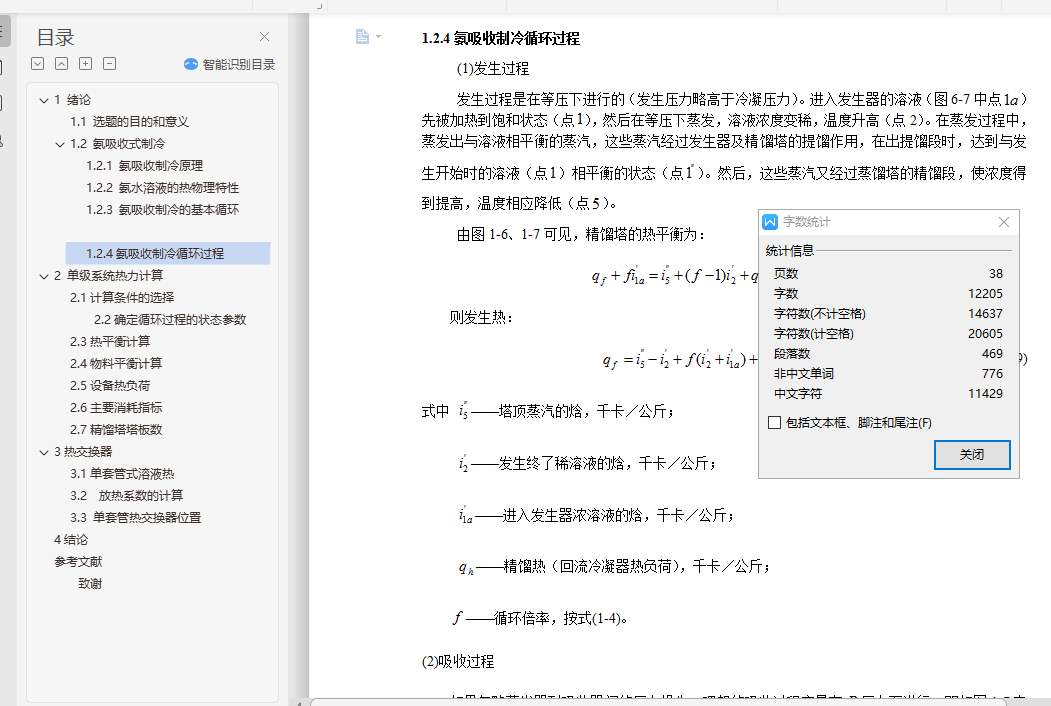This screenshot has height=706, width=1051.
Task: Click the horizontal scrollbar below the document
Action: (657, 702)
